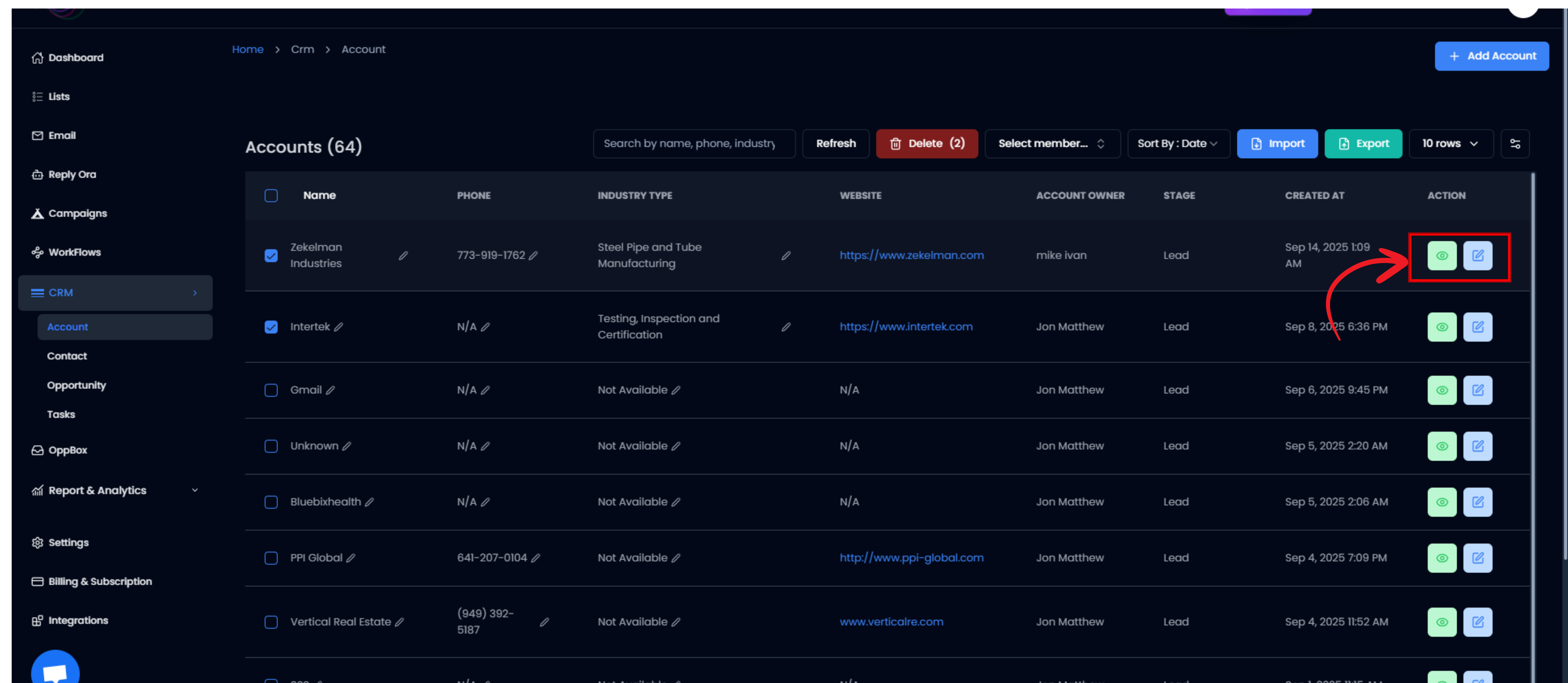Uncheck the Zekelman Industries checkbox
Viewport: 1568px width, 683px height.
(x=271, y=256)
